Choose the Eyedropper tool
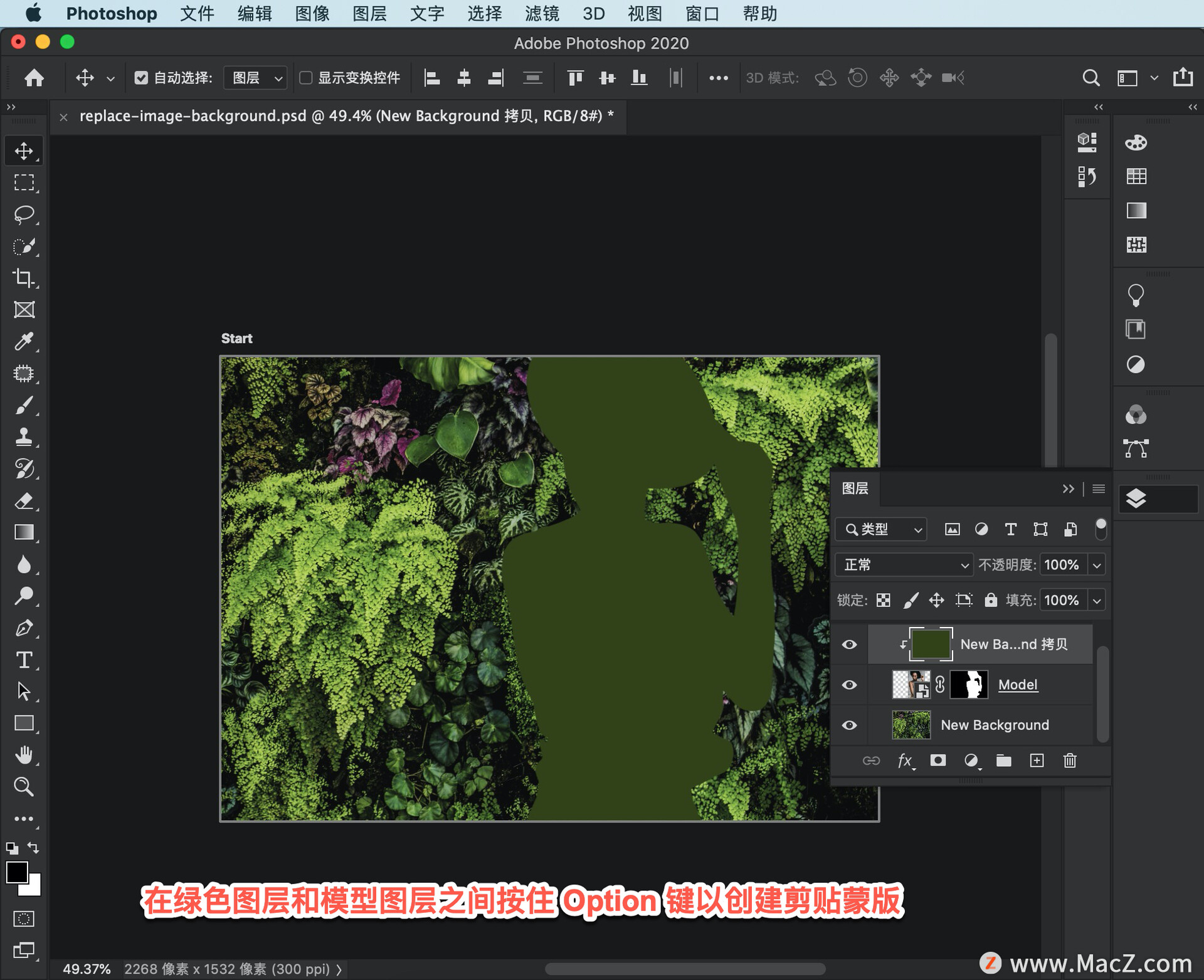 [x=24, y=342]
